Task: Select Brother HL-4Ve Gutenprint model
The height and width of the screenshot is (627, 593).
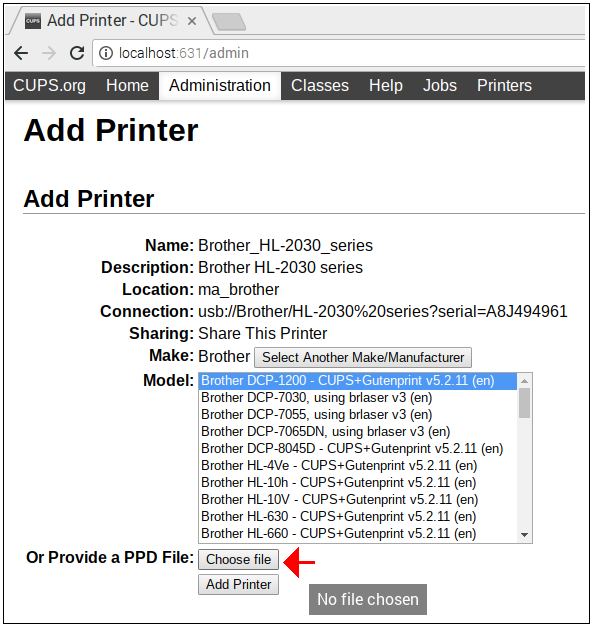Action: [x=358, y=465]
